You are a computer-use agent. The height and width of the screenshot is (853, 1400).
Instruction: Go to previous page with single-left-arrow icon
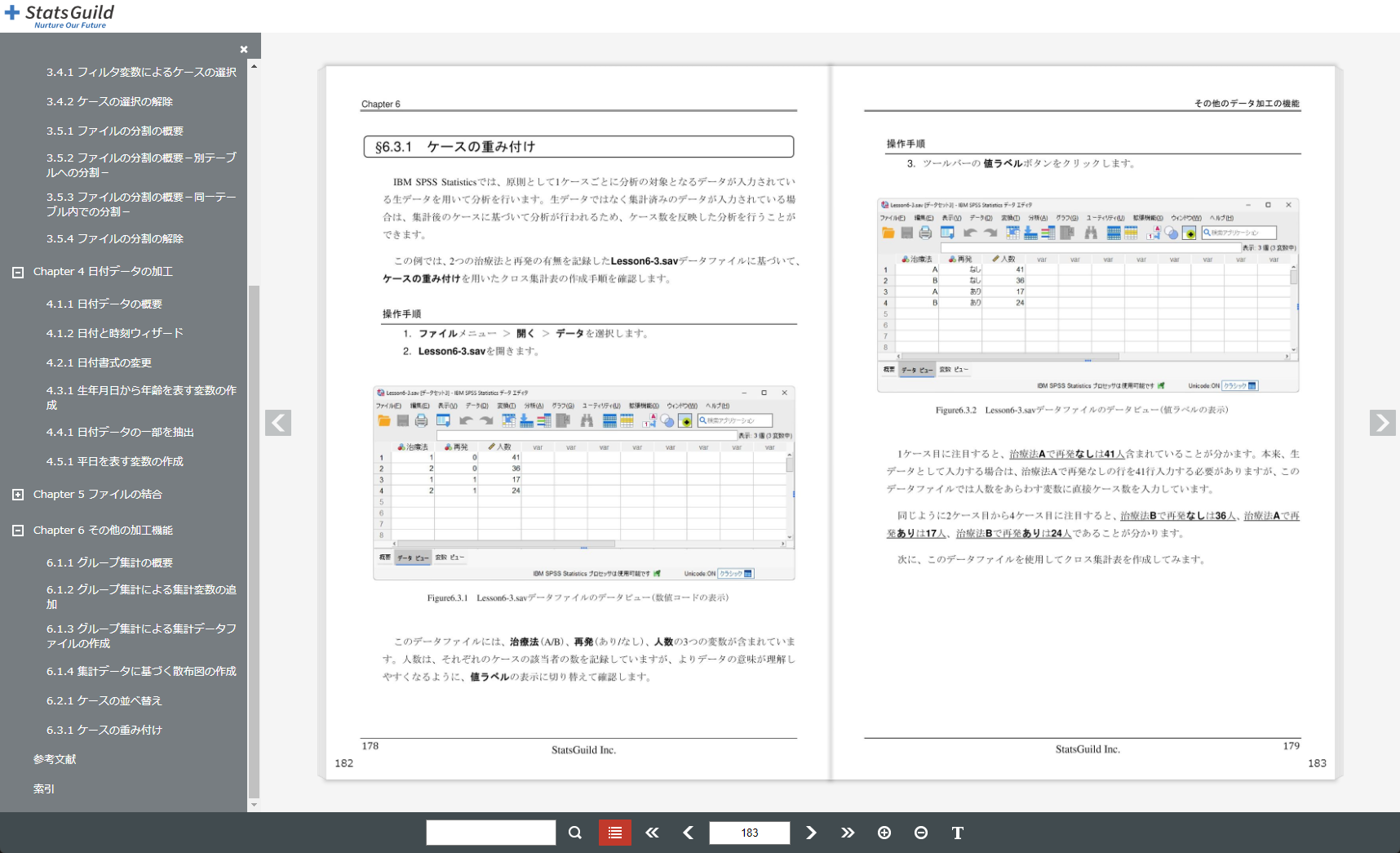pos(688,833)
